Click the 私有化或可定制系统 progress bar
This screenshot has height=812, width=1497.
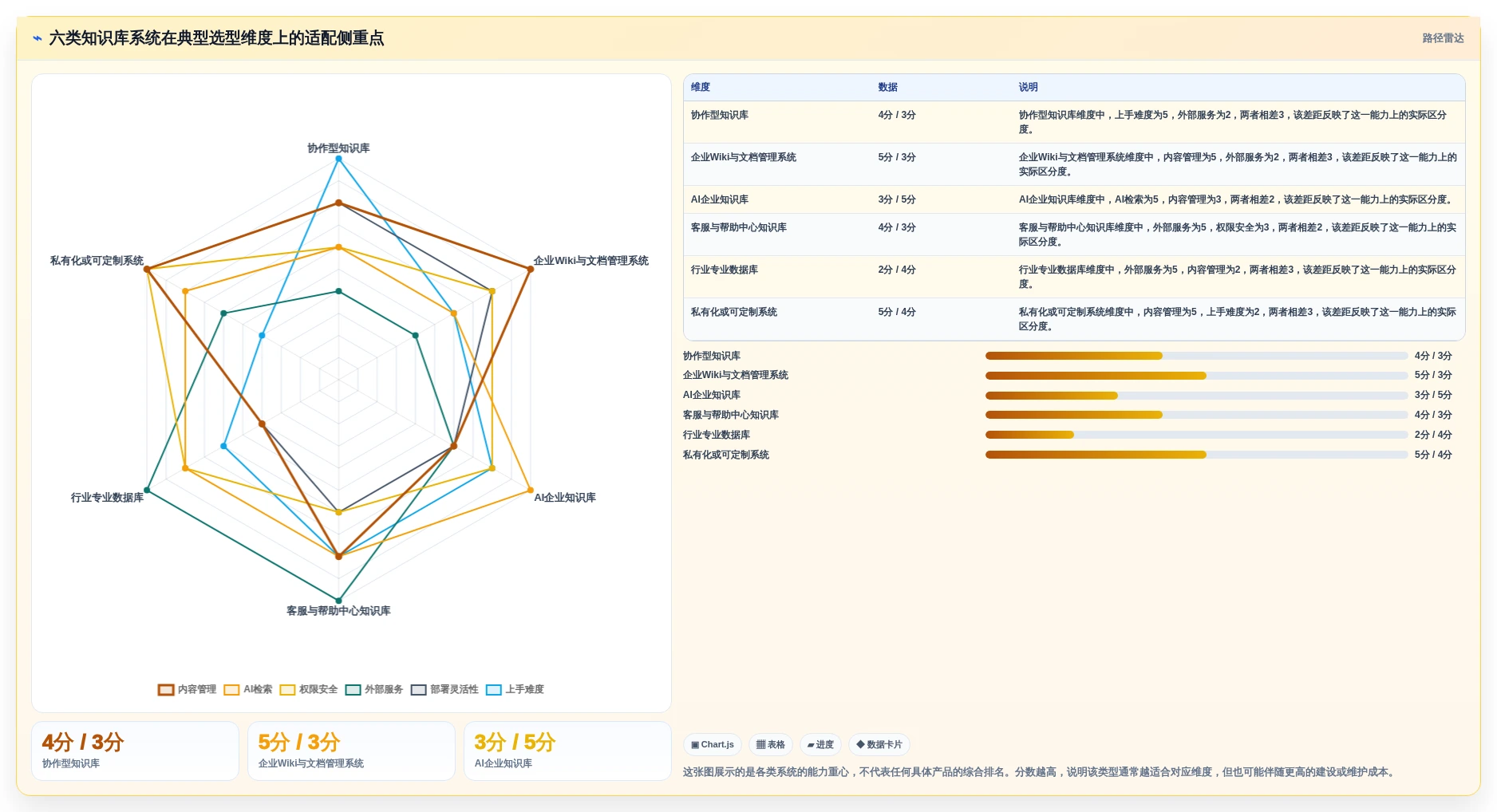[1196, 455]
